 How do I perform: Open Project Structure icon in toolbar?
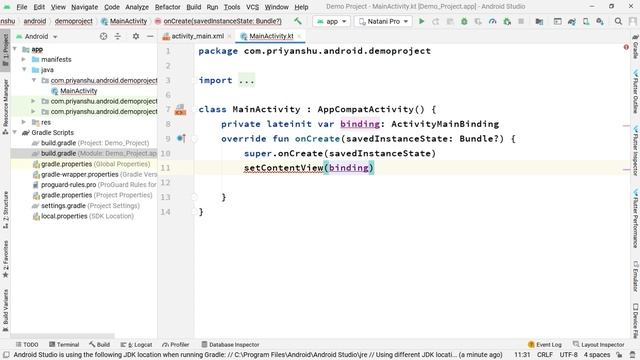[539, 21]
